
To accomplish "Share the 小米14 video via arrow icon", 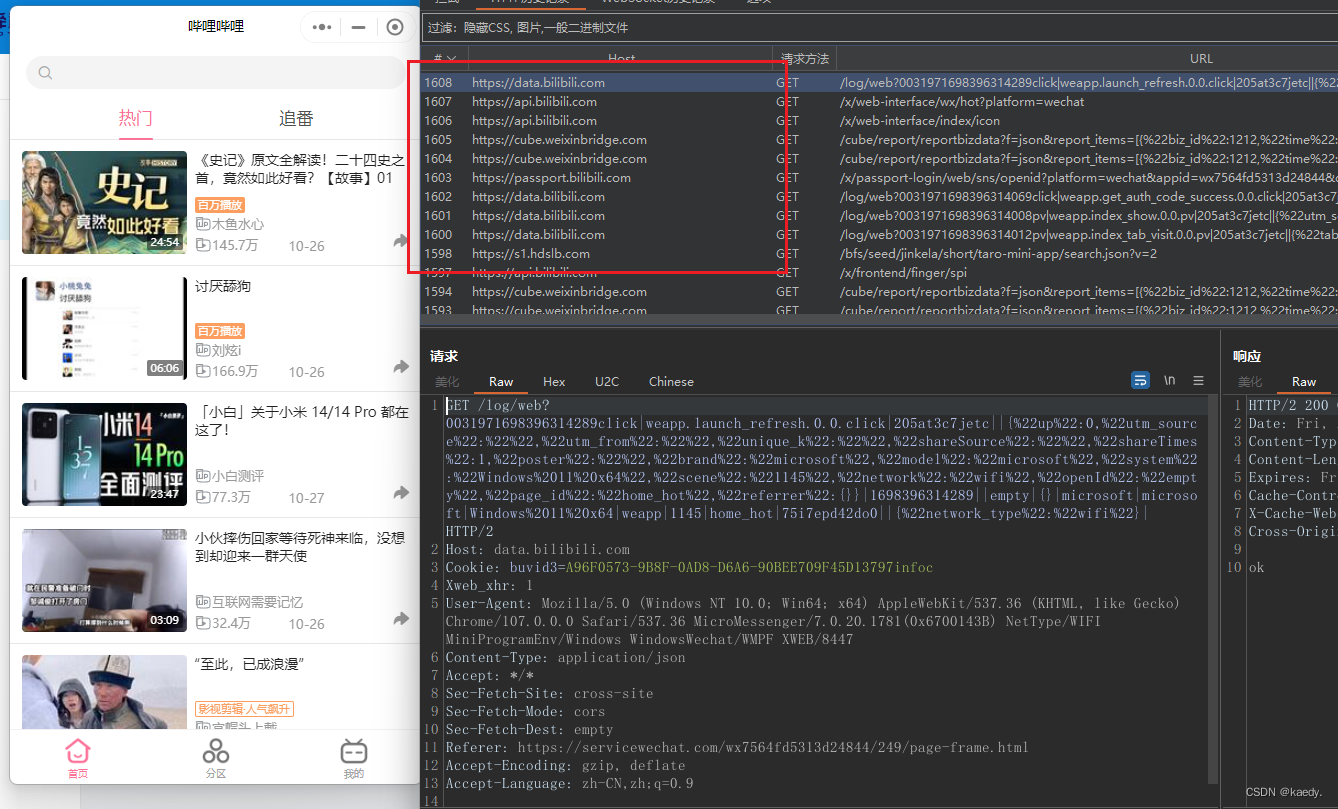I will pos(401,493).
